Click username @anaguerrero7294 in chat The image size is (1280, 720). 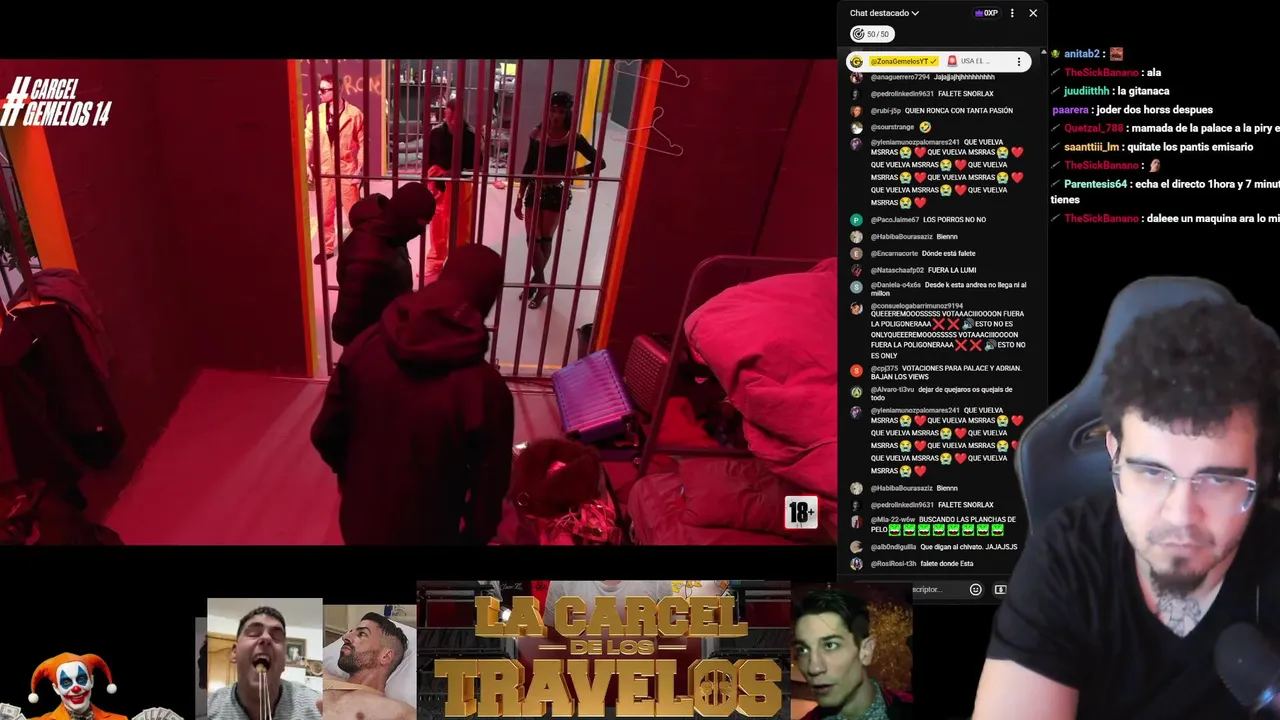pyautogui.click(x=900, y=77)
